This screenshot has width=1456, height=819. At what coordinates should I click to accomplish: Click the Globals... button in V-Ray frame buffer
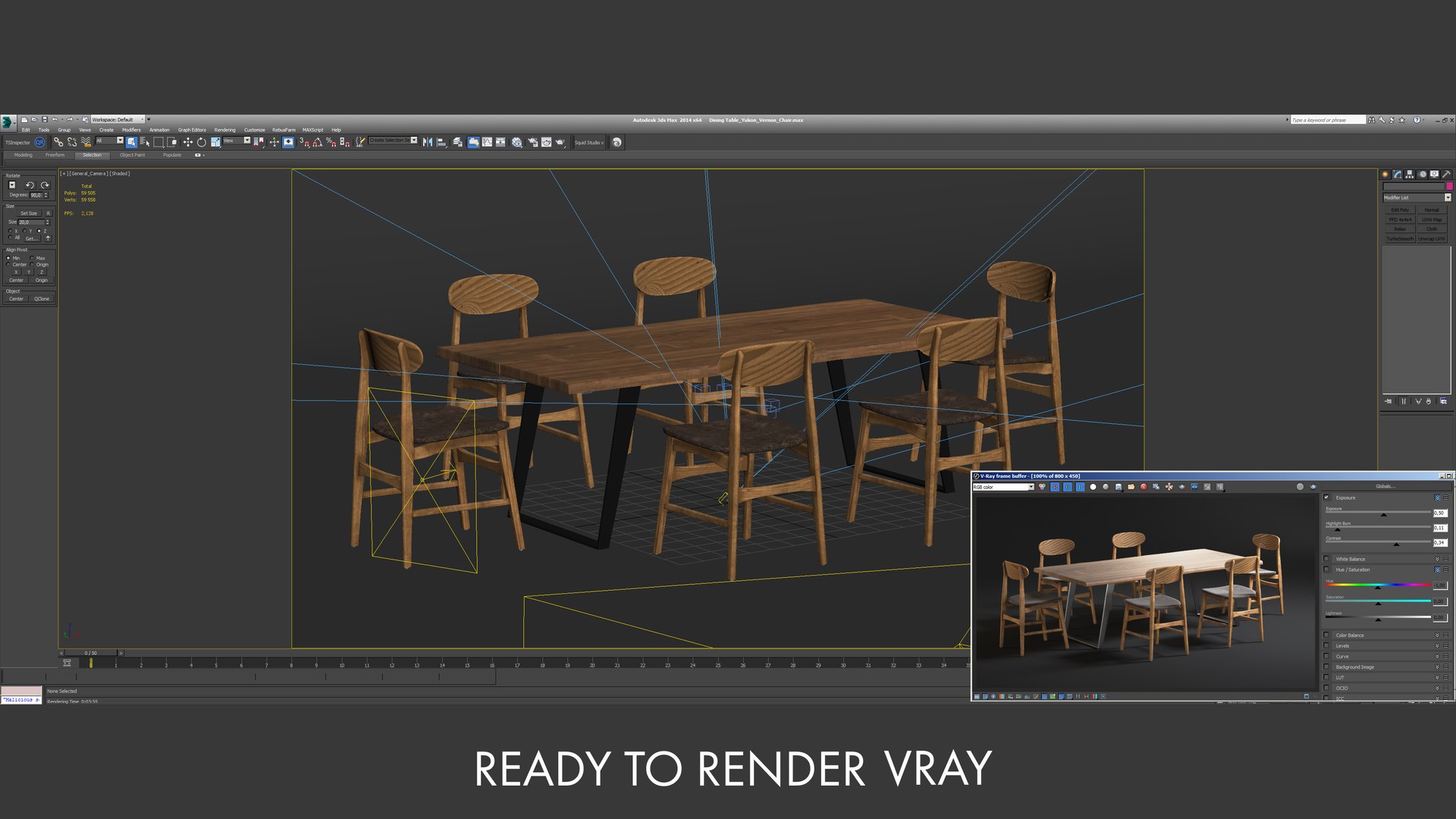point(1385,486)
